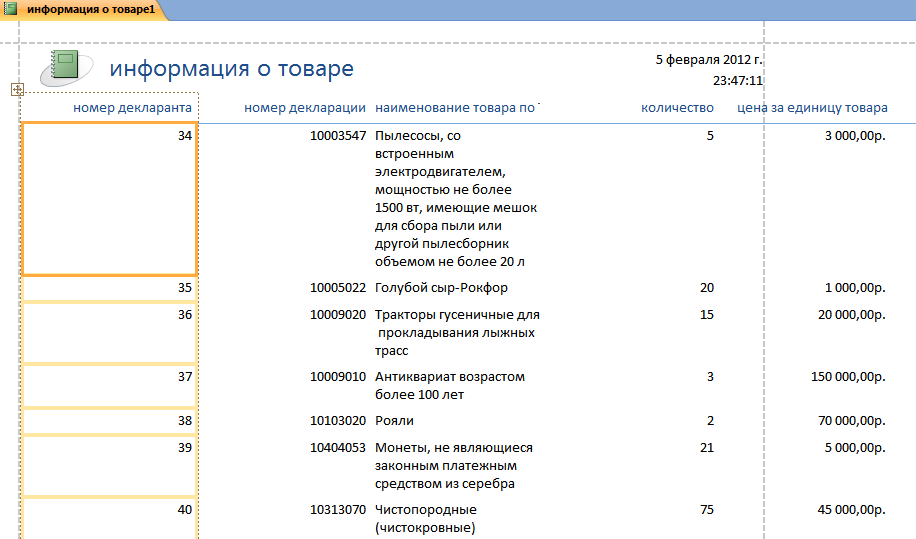Select header 'цена за единицу товара'
This screenshot has width=916, height=539.
(812, 107)
